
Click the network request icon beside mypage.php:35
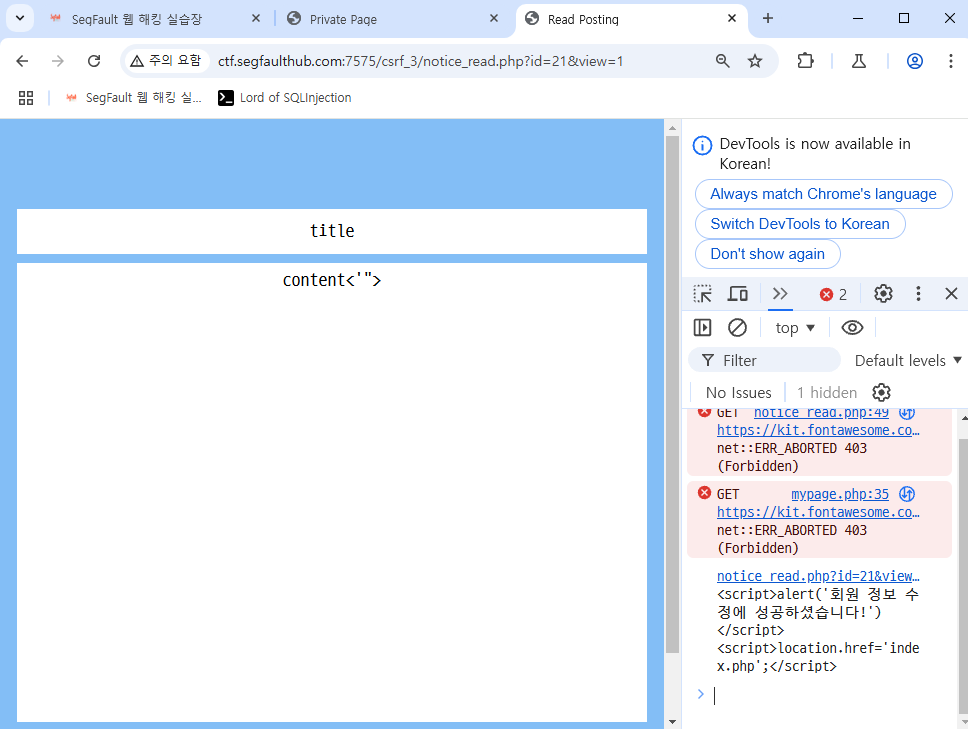[x=907, y=494]
